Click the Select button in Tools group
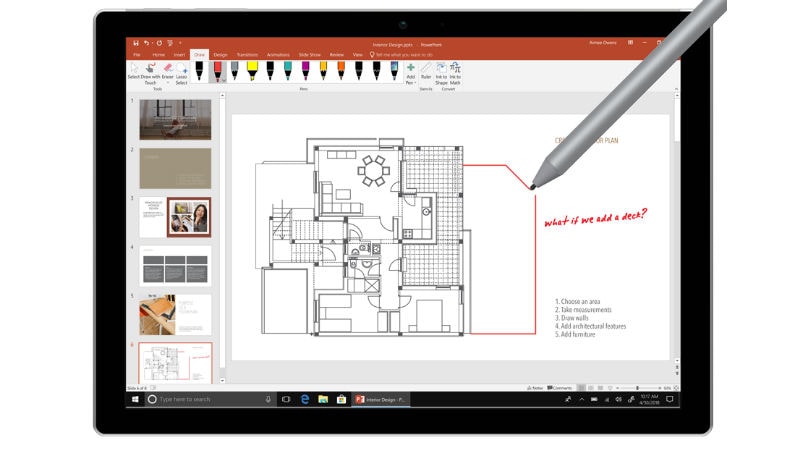The width and height of the screenshot is (800, 450). [134, 68]
